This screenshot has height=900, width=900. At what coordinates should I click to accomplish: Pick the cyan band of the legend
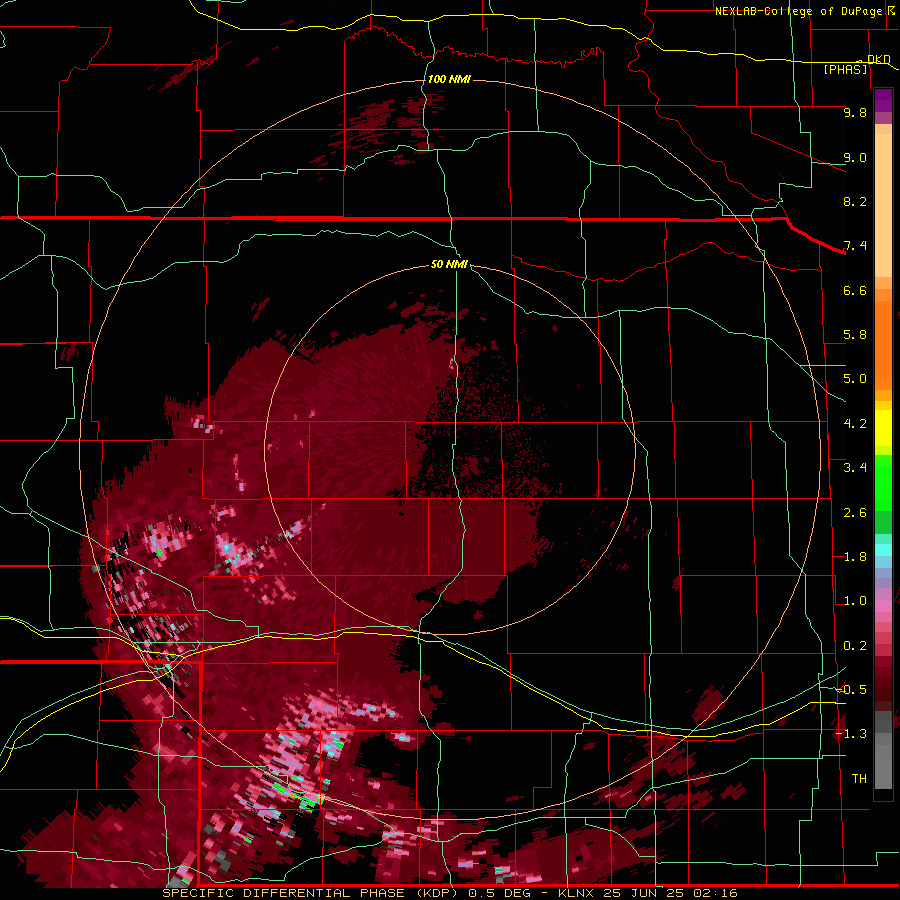tap(883, 550)
